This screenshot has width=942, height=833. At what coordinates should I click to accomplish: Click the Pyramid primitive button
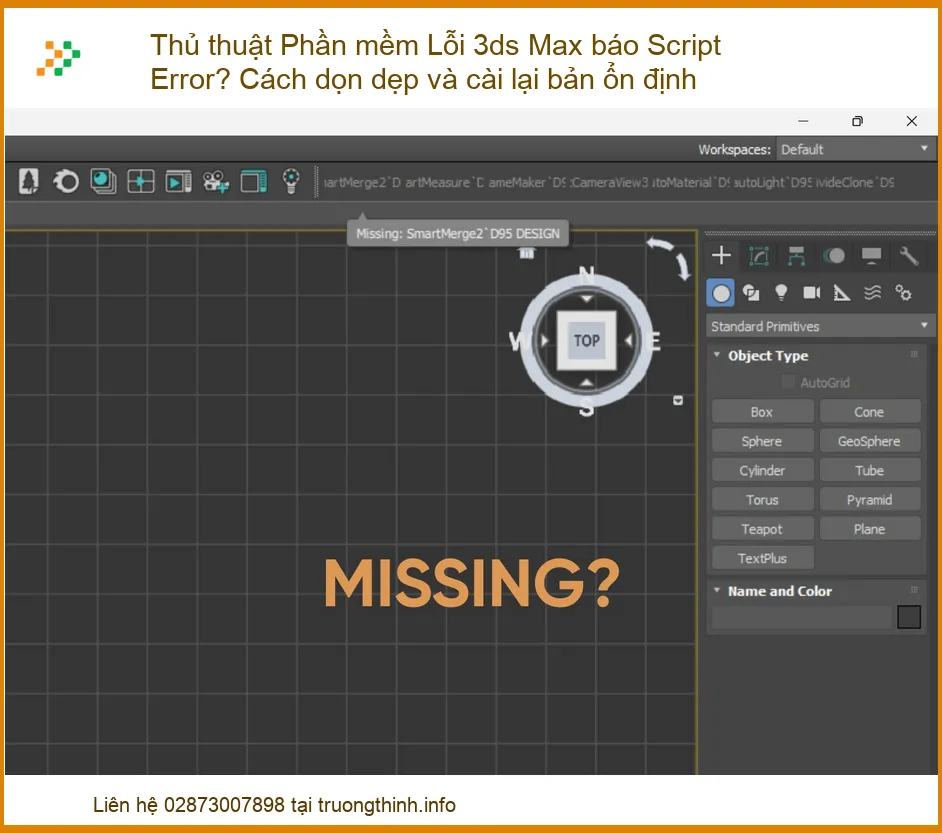870,500
